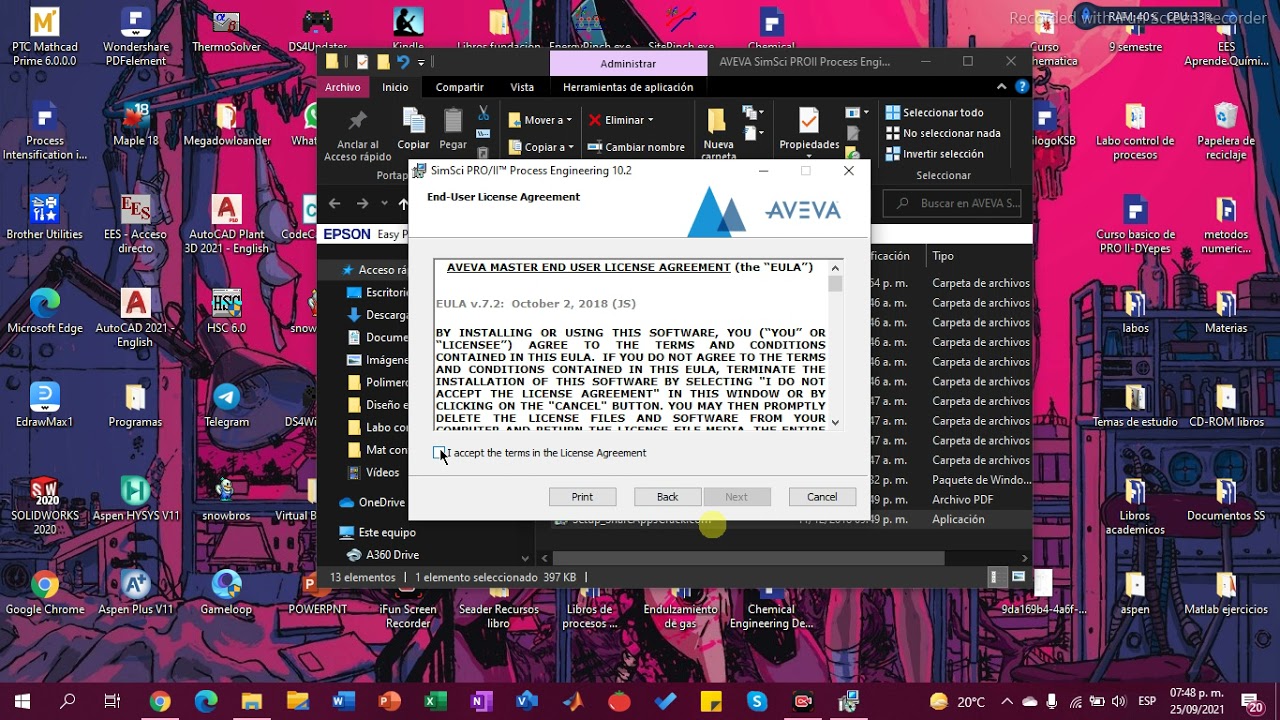Click Seleccionar todo in ribbon

click(934, 113)
